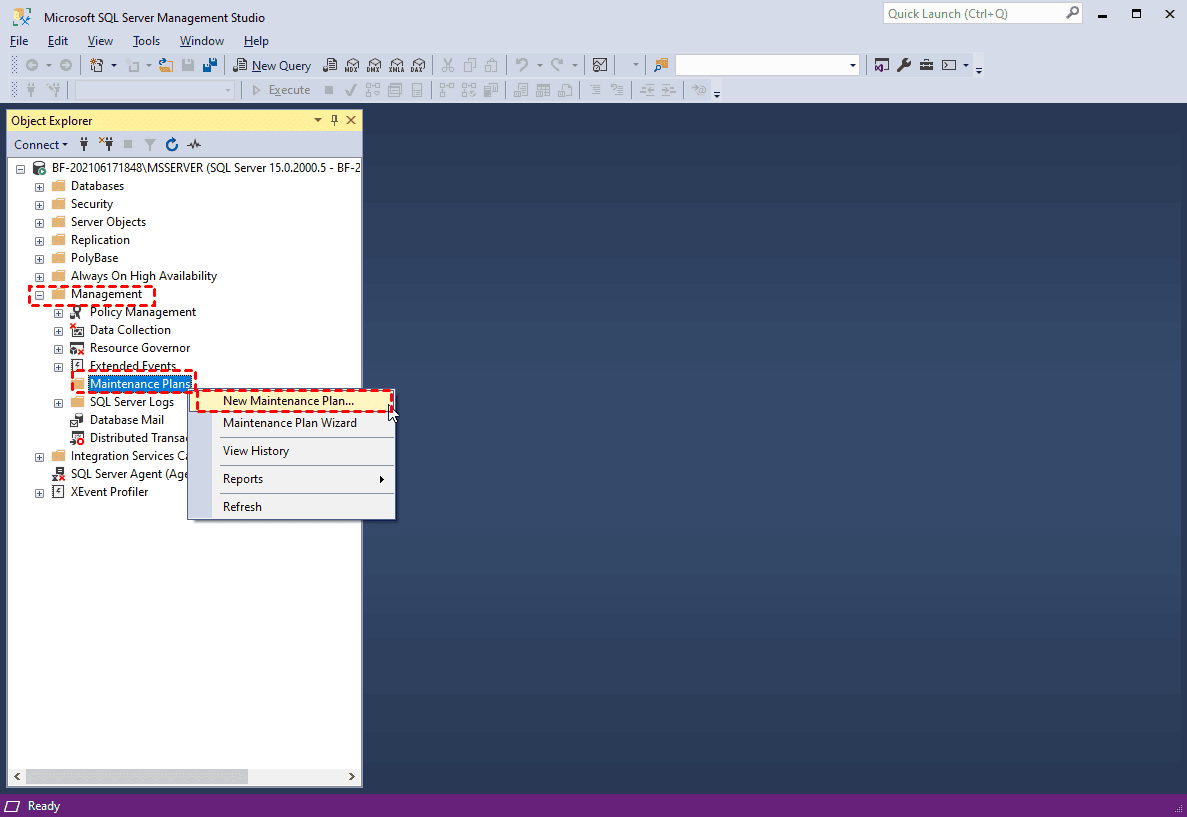Click the New Project icon
Screen dimensions: 1187x817
96,66
